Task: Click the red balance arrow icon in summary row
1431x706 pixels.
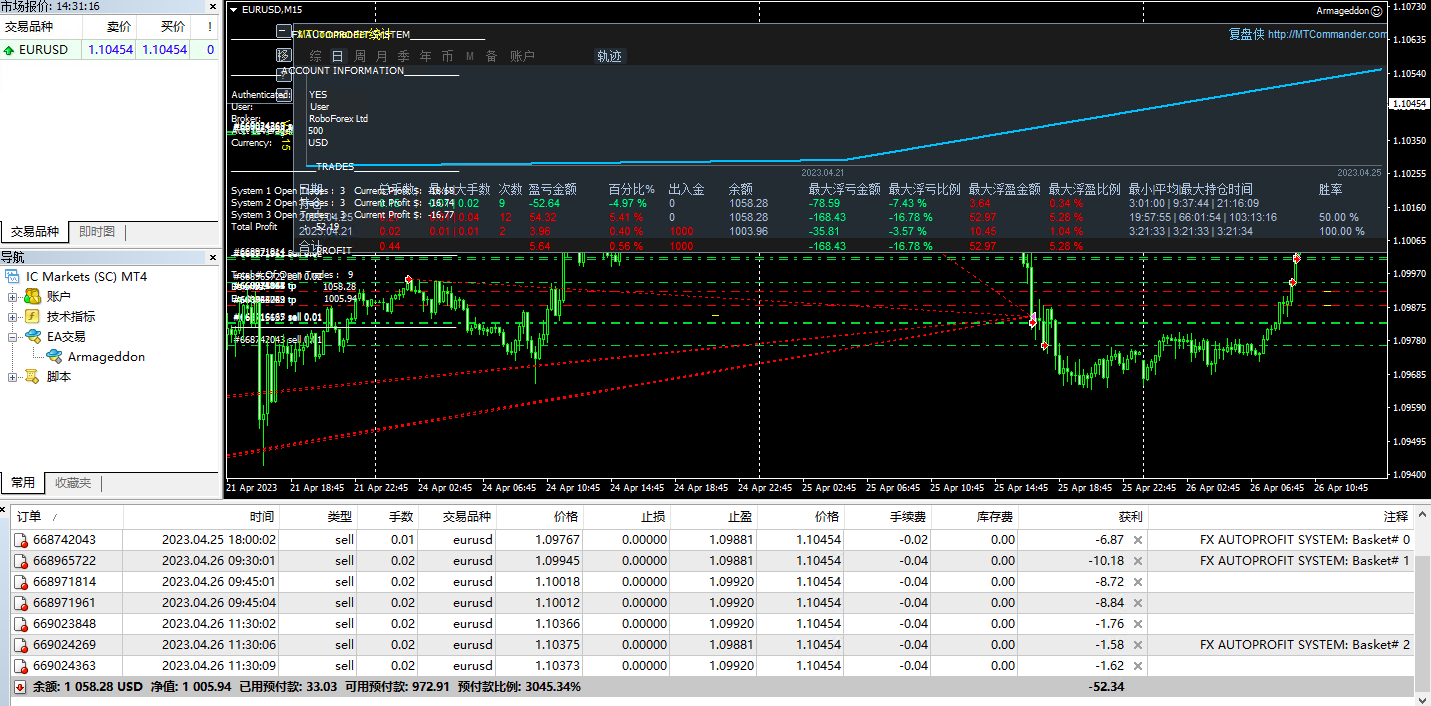Action: 20,687
